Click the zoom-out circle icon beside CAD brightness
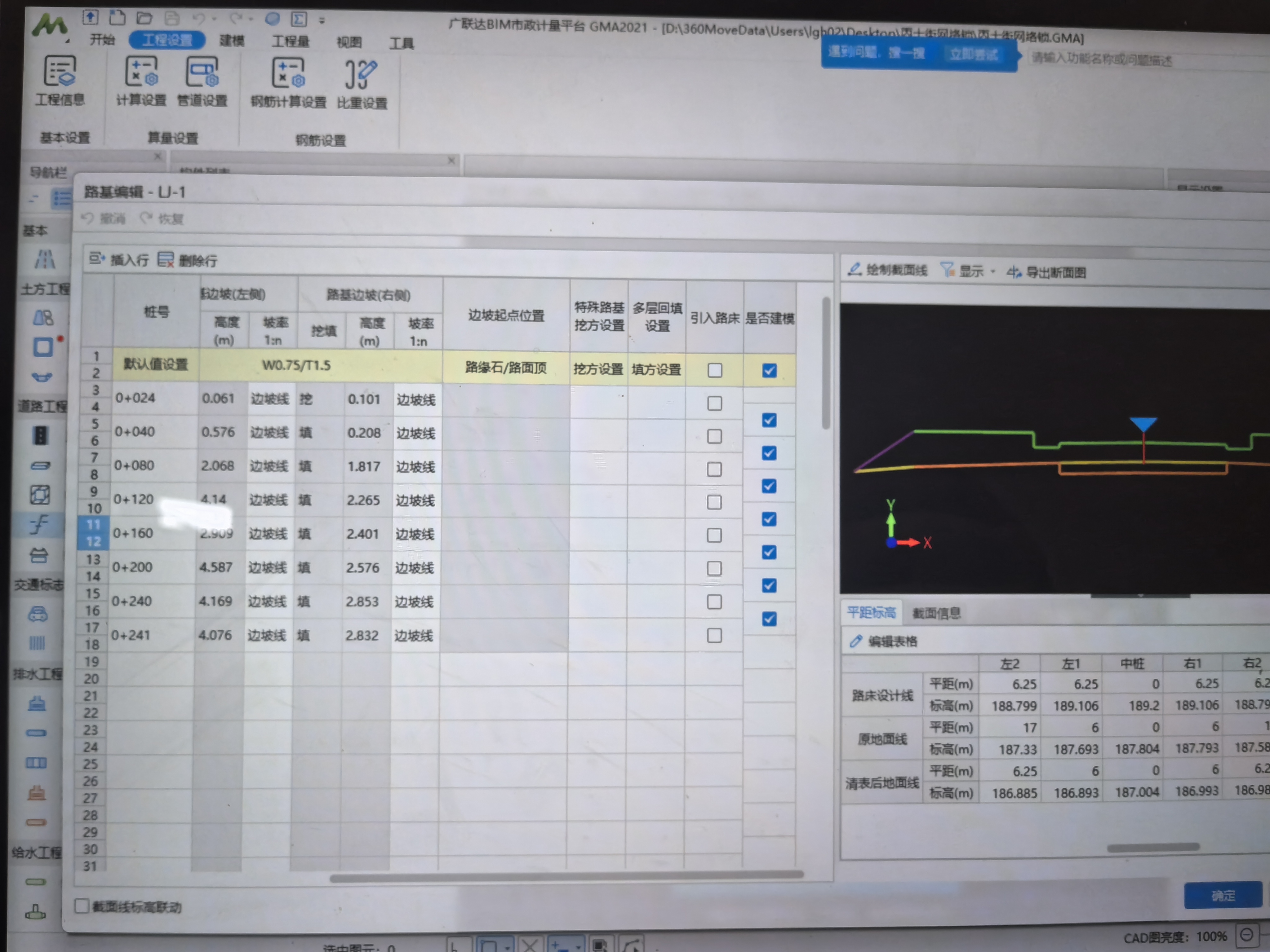The image size is (1270, 952). click(1246, 935)
